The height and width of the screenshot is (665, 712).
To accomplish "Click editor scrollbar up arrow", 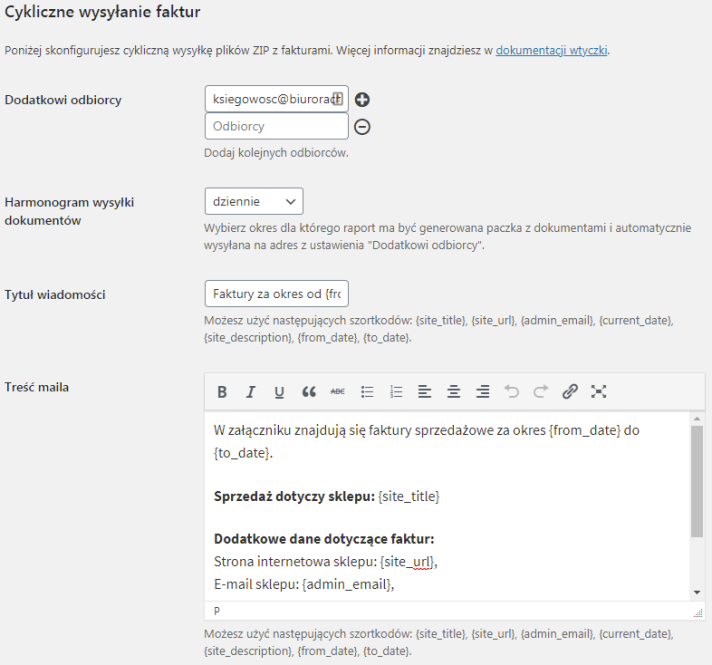I will tap(697, 418).
